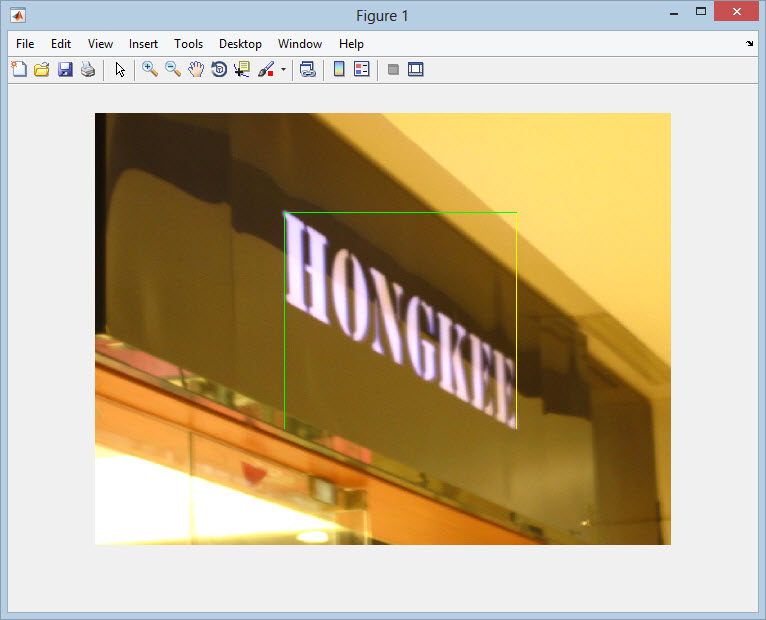Viewport: 766px width, 620px height.
Task: Activate the Zoom Out magnifier tool
Action: [x=173, y=69]
